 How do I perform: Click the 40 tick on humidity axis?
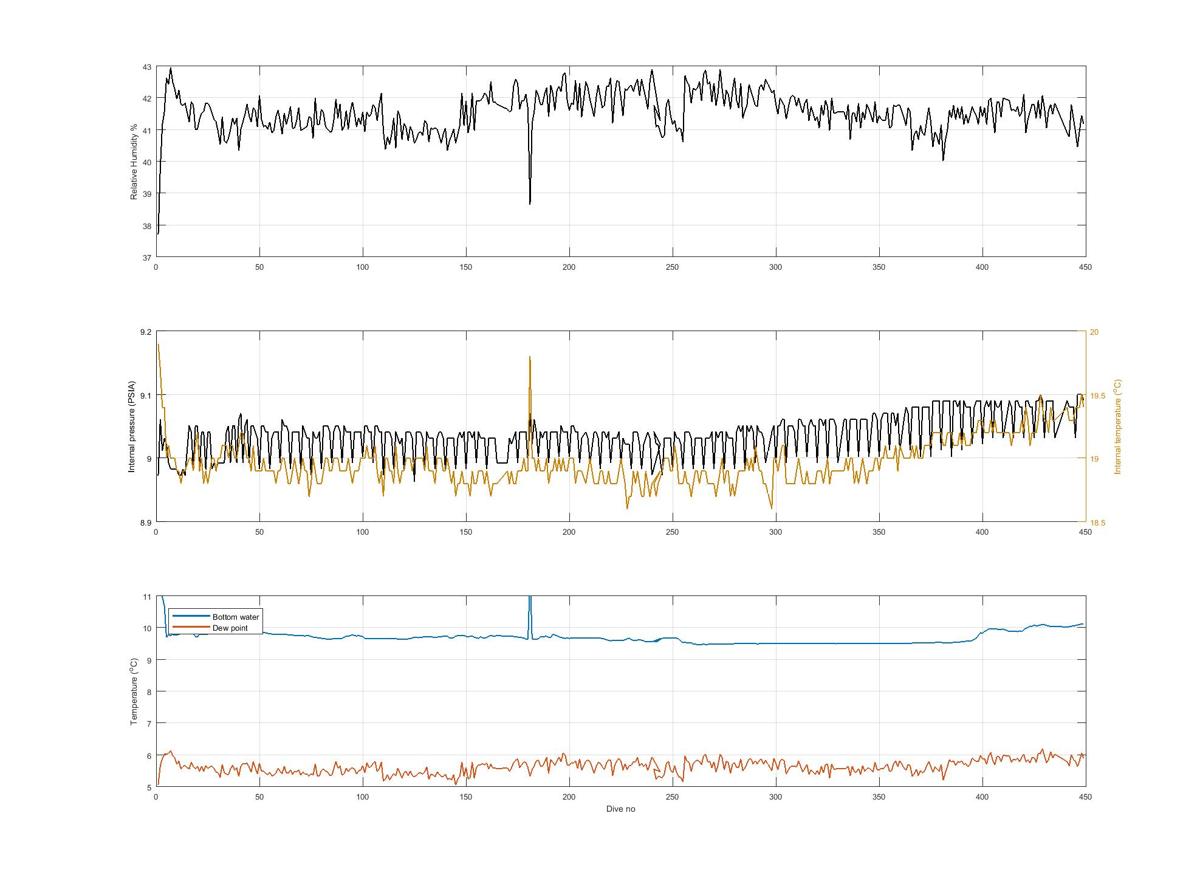[146, 162]
